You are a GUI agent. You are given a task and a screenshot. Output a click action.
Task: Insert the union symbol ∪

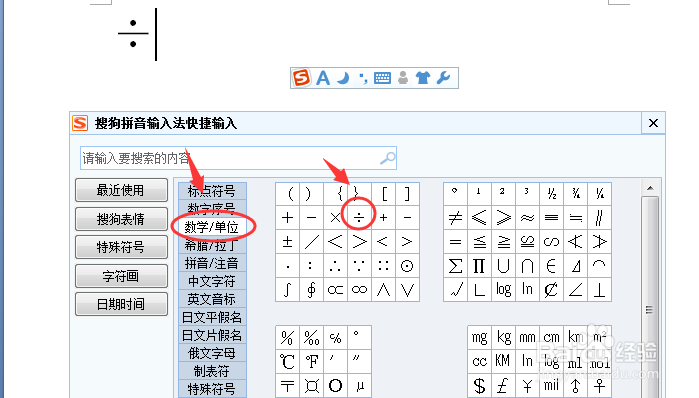click(503, 266)
